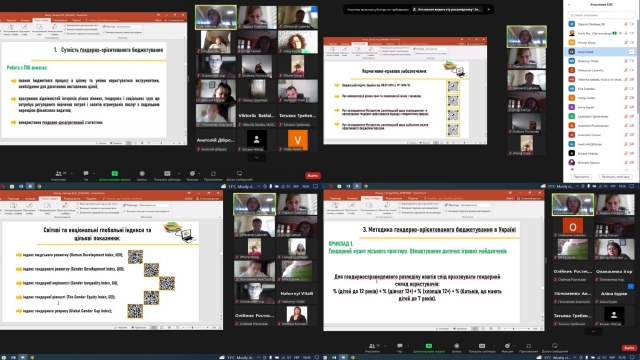
Task: Open the View tab in bottom-right PowerPoint
Action: tap(413, 198)
